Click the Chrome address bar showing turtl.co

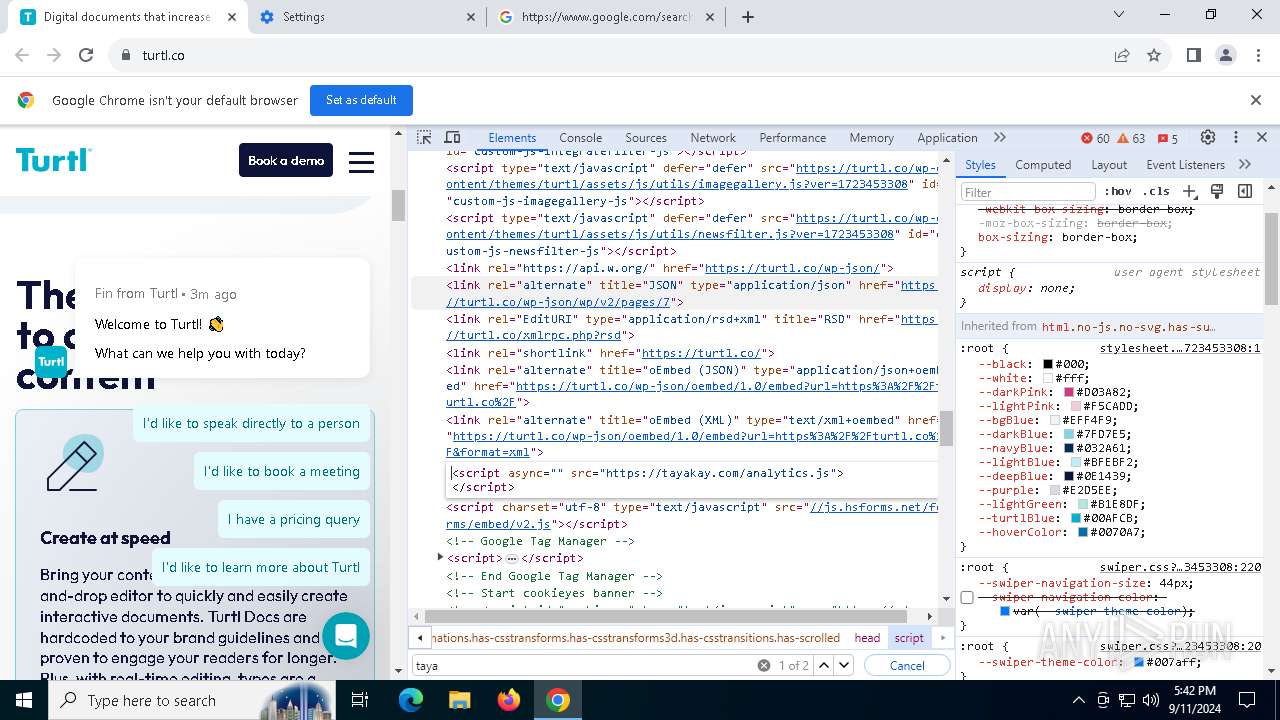[x=610, y=56]
